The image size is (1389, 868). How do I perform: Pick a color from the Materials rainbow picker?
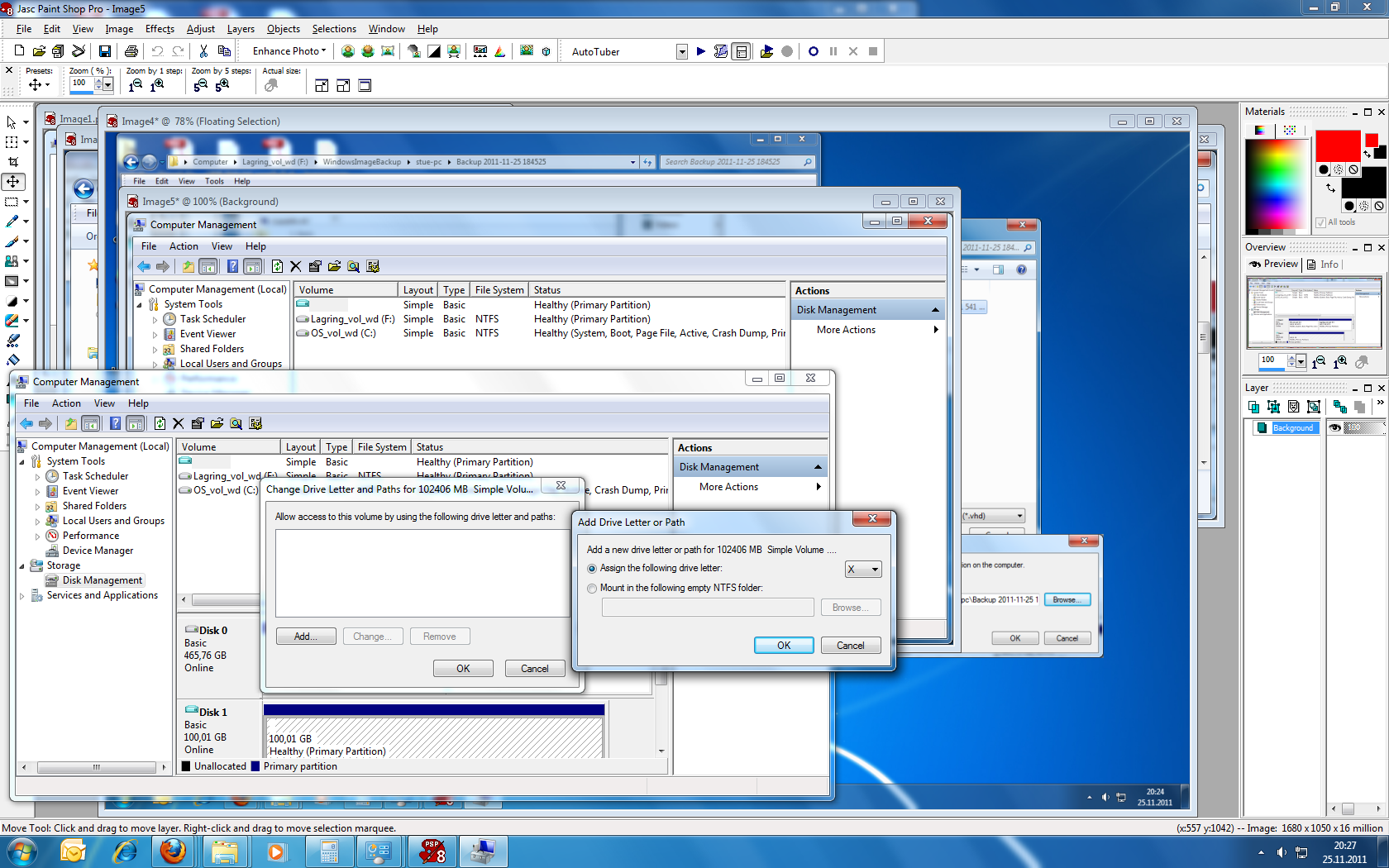click(1277, 186)
